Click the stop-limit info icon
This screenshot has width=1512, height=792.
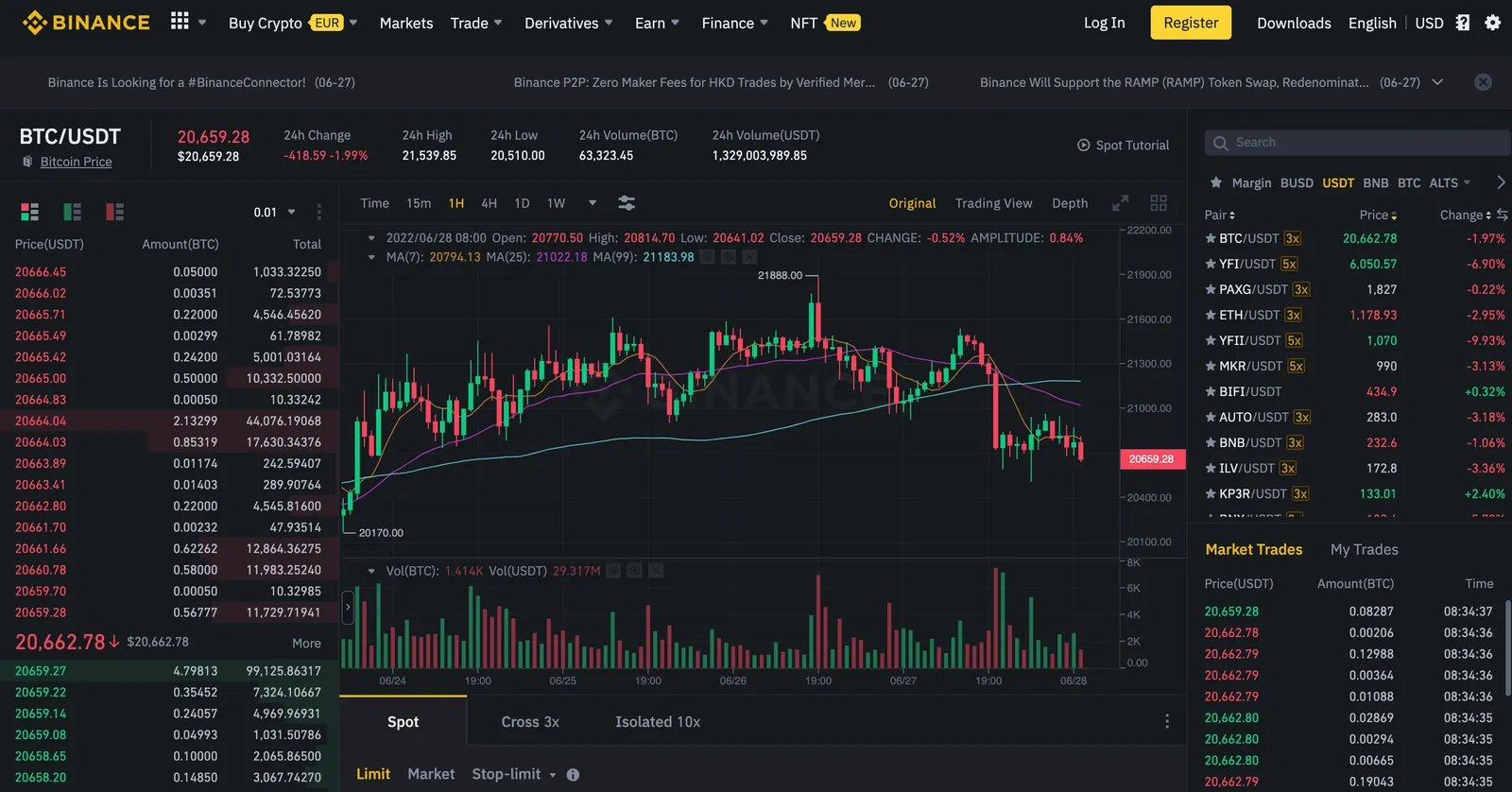point(573,775)
